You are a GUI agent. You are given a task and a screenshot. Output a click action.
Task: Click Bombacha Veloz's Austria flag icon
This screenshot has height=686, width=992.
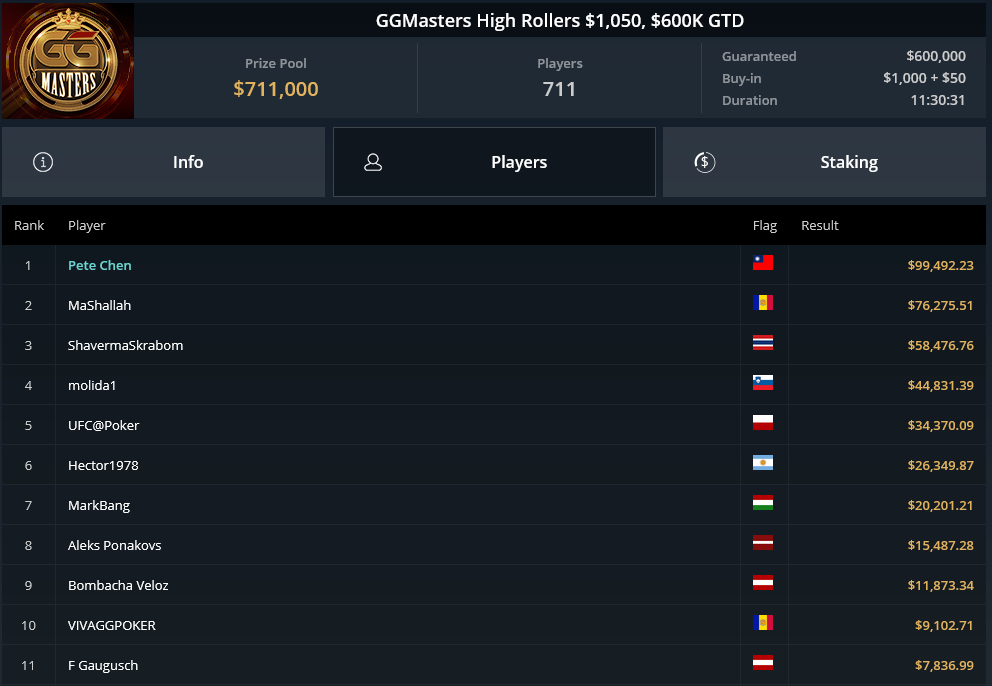pos(763,582)
